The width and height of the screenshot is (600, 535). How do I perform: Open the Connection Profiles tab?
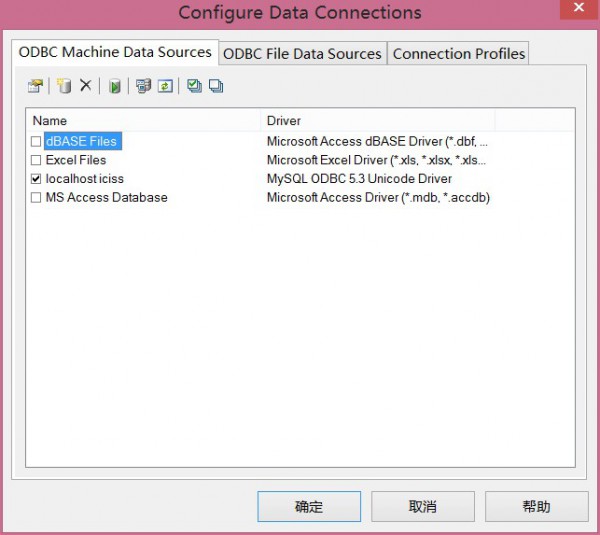click(x=458, y=54)
